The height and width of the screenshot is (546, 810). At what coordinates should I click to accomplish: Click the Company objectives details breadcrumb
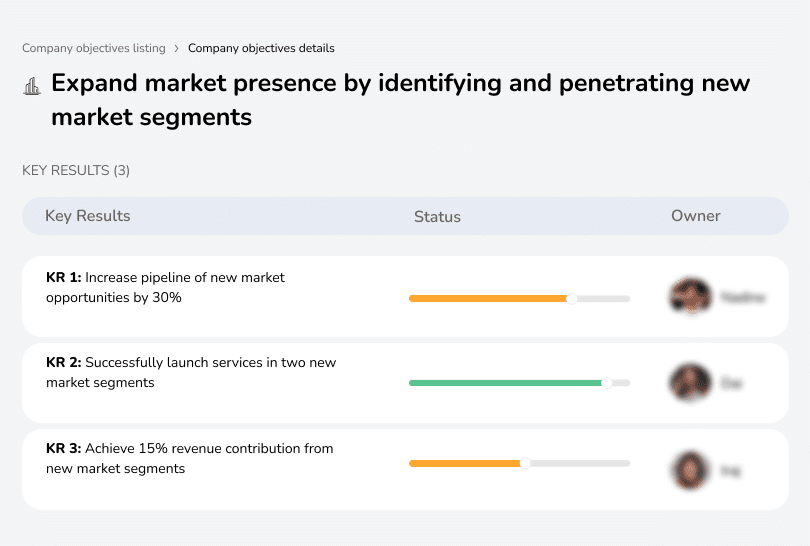[x=261, y=48]
